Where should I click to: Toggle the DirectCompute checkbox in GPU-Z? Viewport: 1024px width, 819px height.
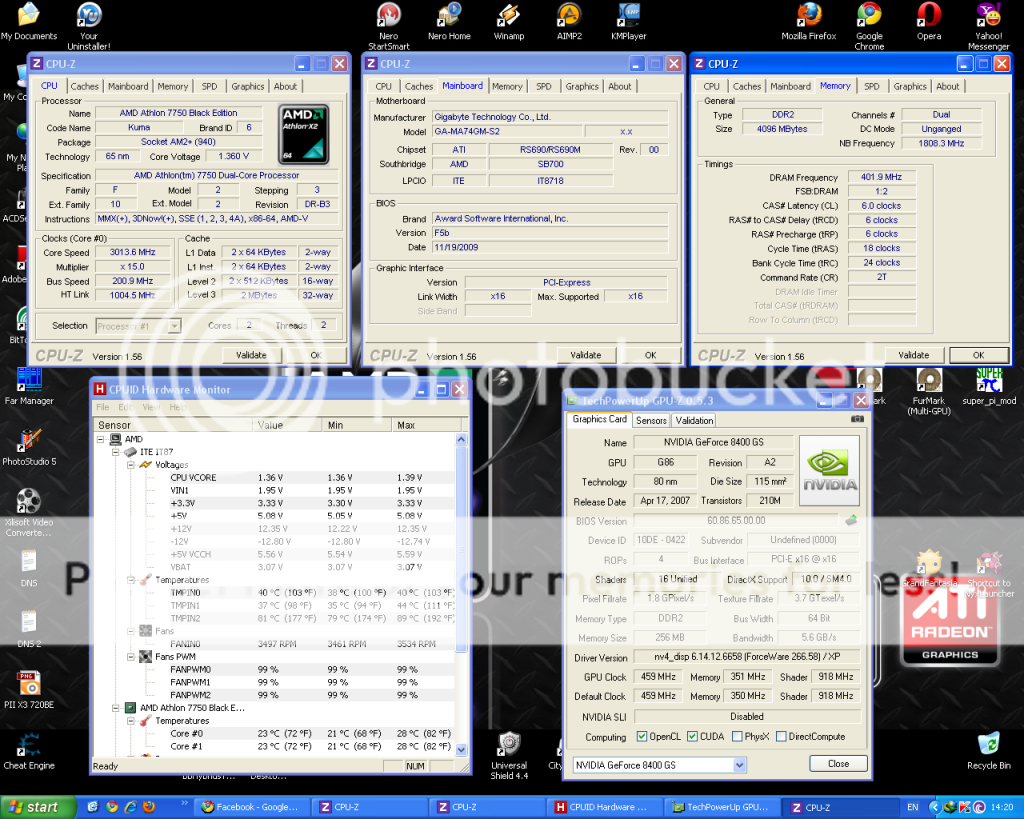781,737
